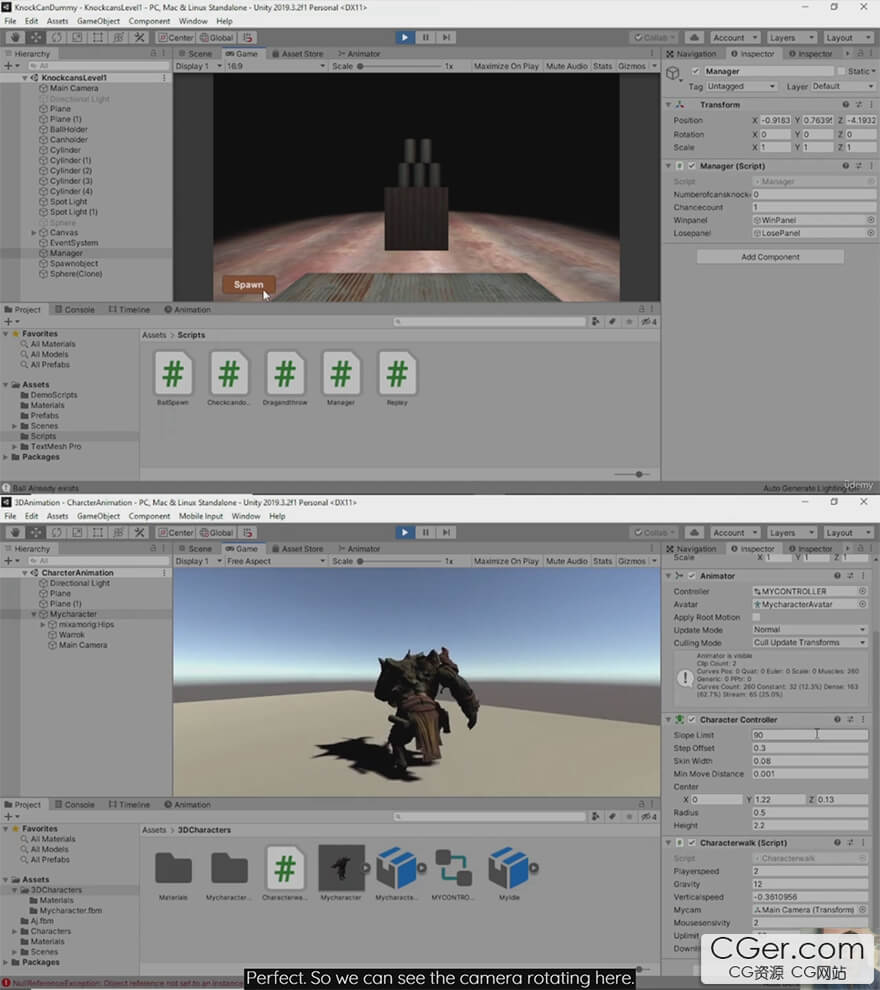
Task: Select the Scale tool in the top Unity window
Action: tap(77, 37)
